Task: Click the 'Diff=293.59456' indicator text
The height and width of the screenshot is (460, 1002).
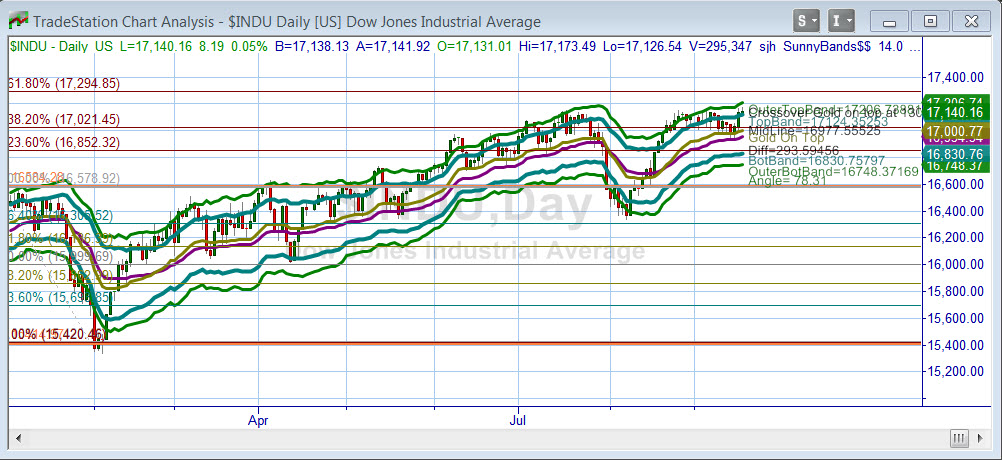Action: [793, 151]
